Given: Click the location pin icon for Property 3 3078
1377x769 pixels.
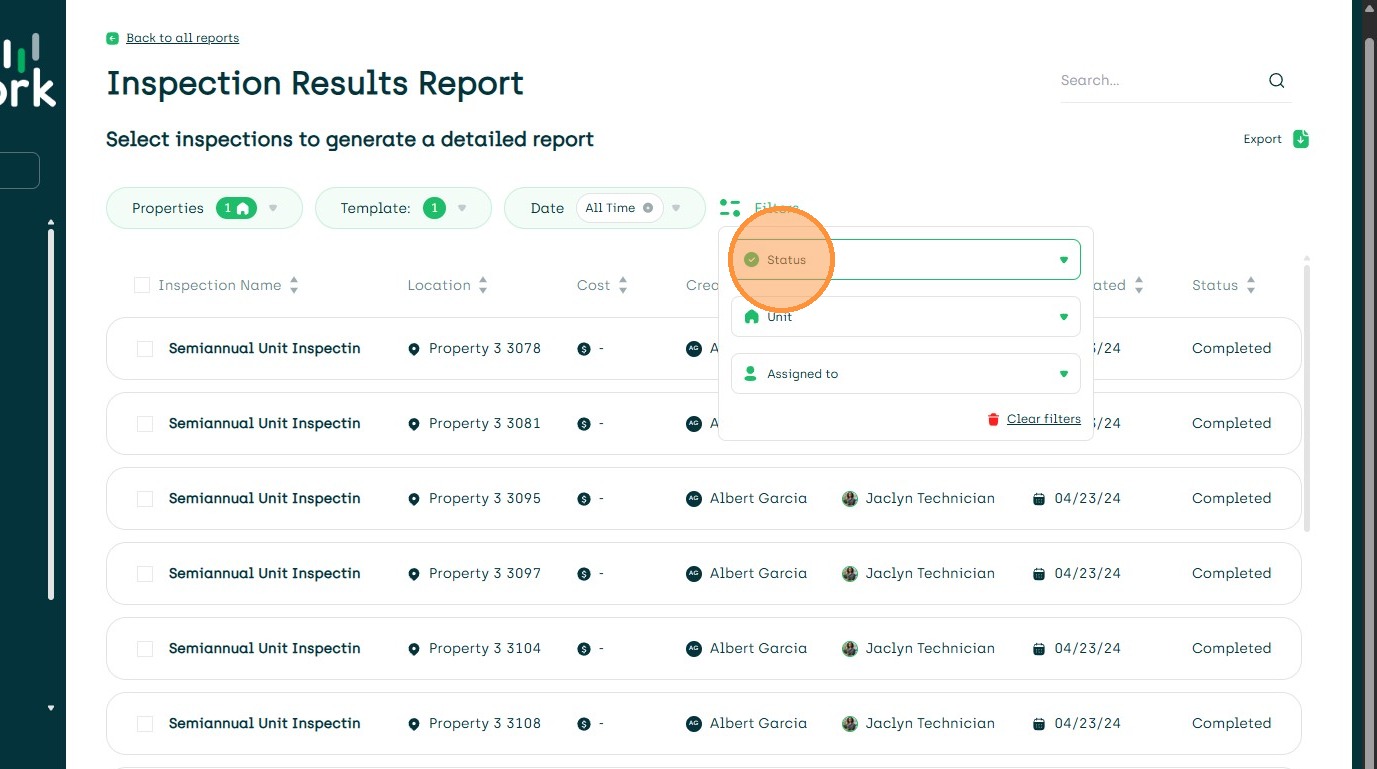Looking at the screenshot, I should click(x=414, y=349).
